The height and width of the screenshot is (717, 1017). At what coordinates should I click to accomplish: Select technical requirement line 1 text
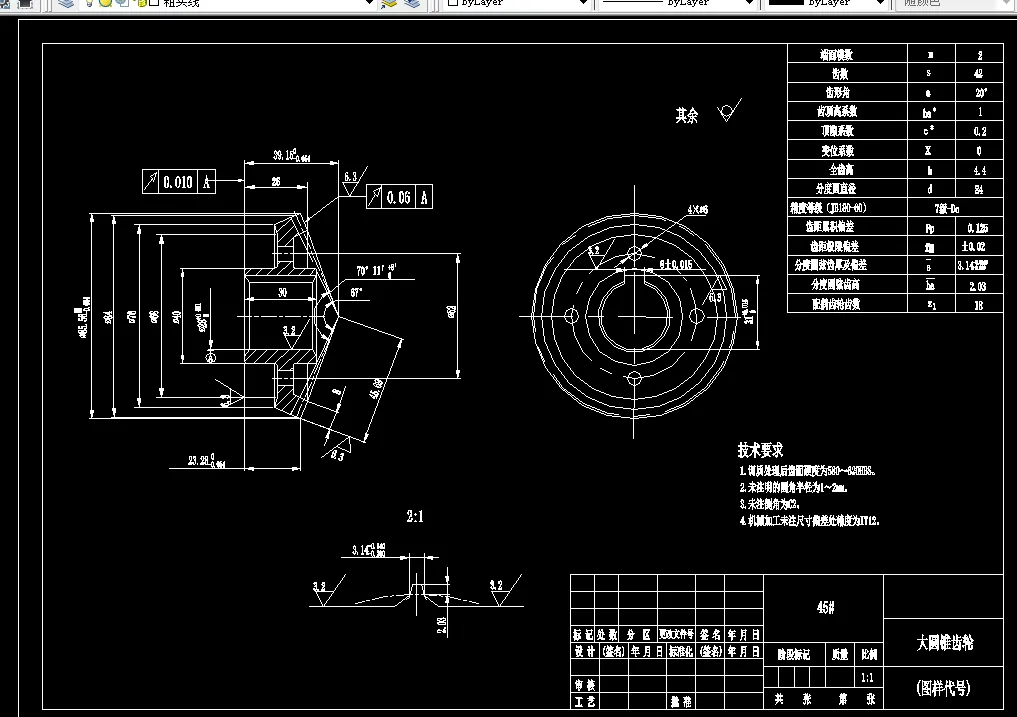coord(808,470)
